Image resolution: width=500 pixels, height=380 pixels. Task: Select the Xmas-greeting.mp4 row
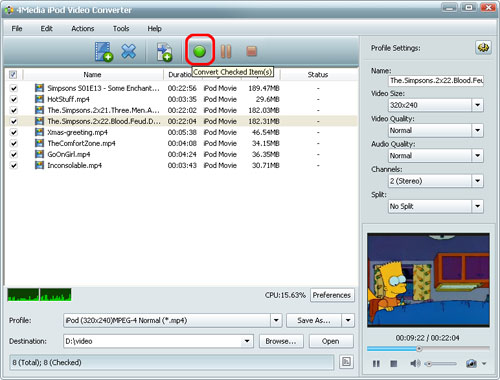coord(181,132)
